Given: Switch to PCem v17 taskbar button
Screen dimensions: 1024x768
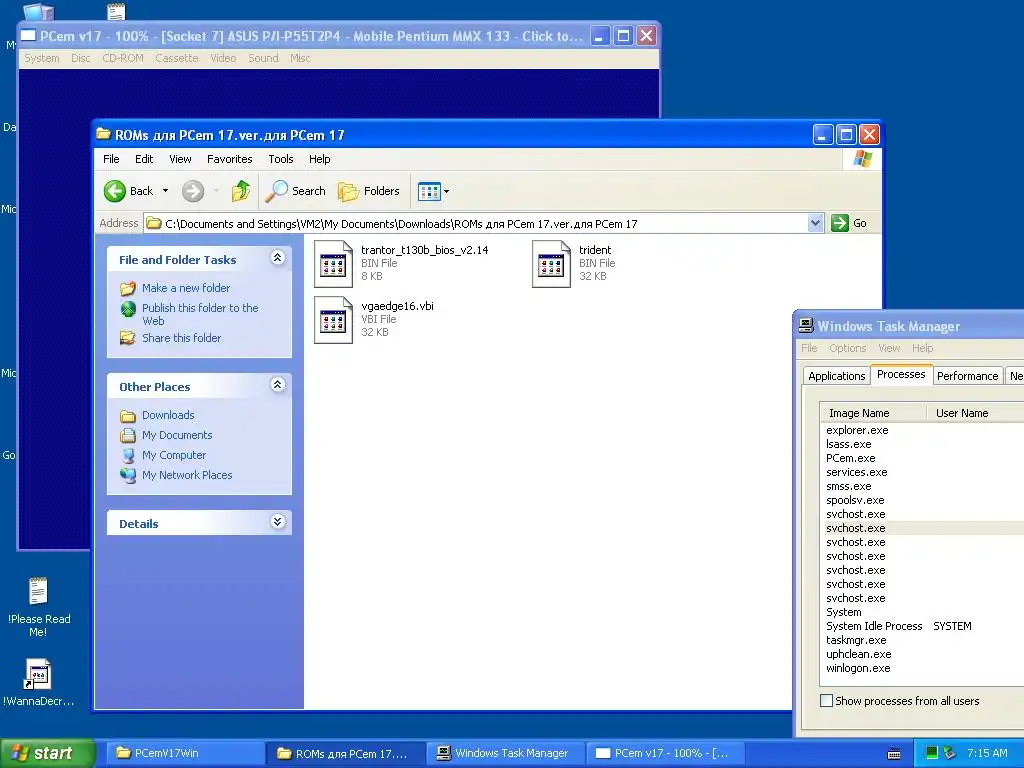Looking at the screenshot, I should (666, 753).
